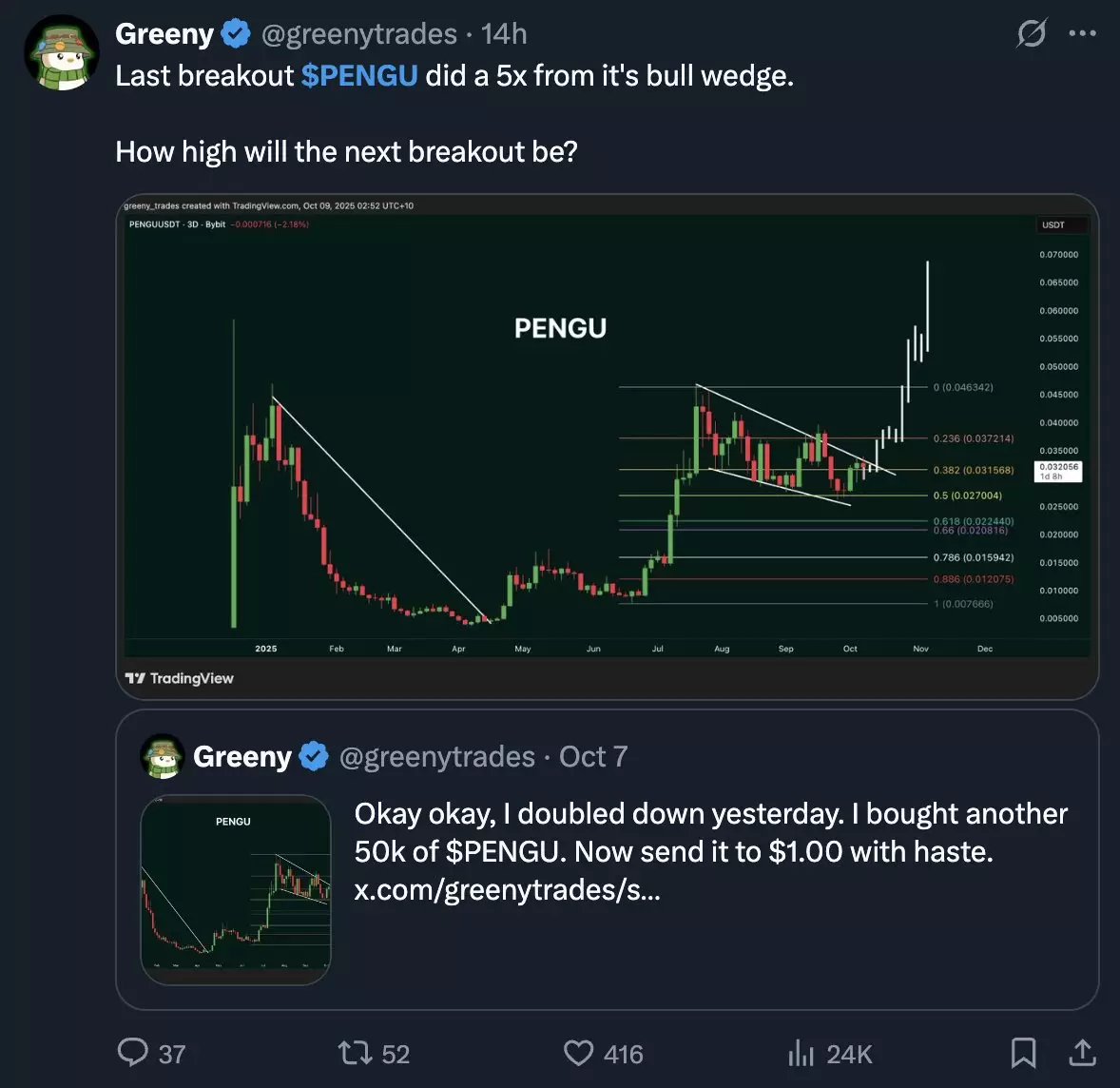Screen dimensions: 1120x1088
Task: Click the reply comment icon
Action: coord(132,1052)
